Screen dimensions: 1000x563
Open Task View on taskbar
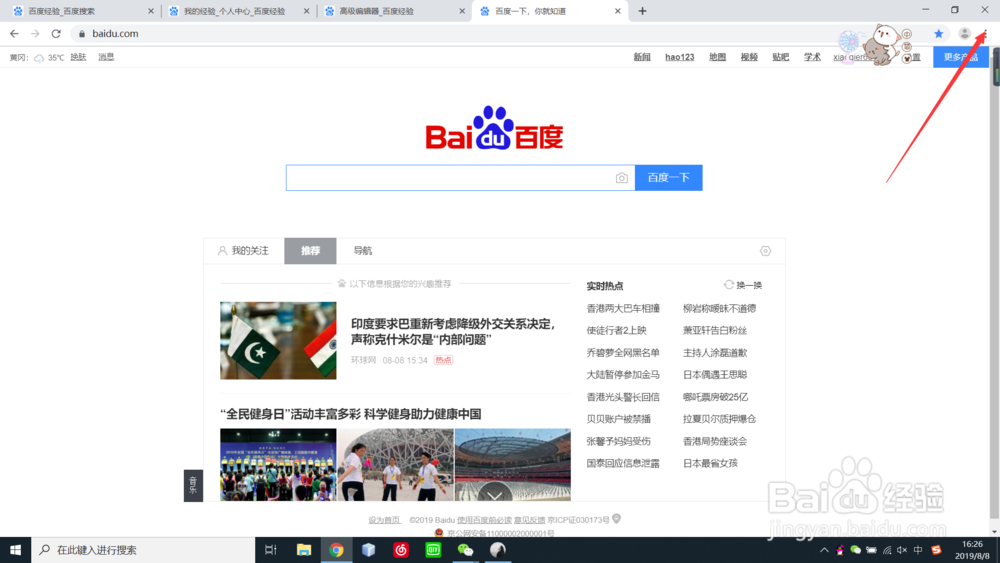coord(270,550)
